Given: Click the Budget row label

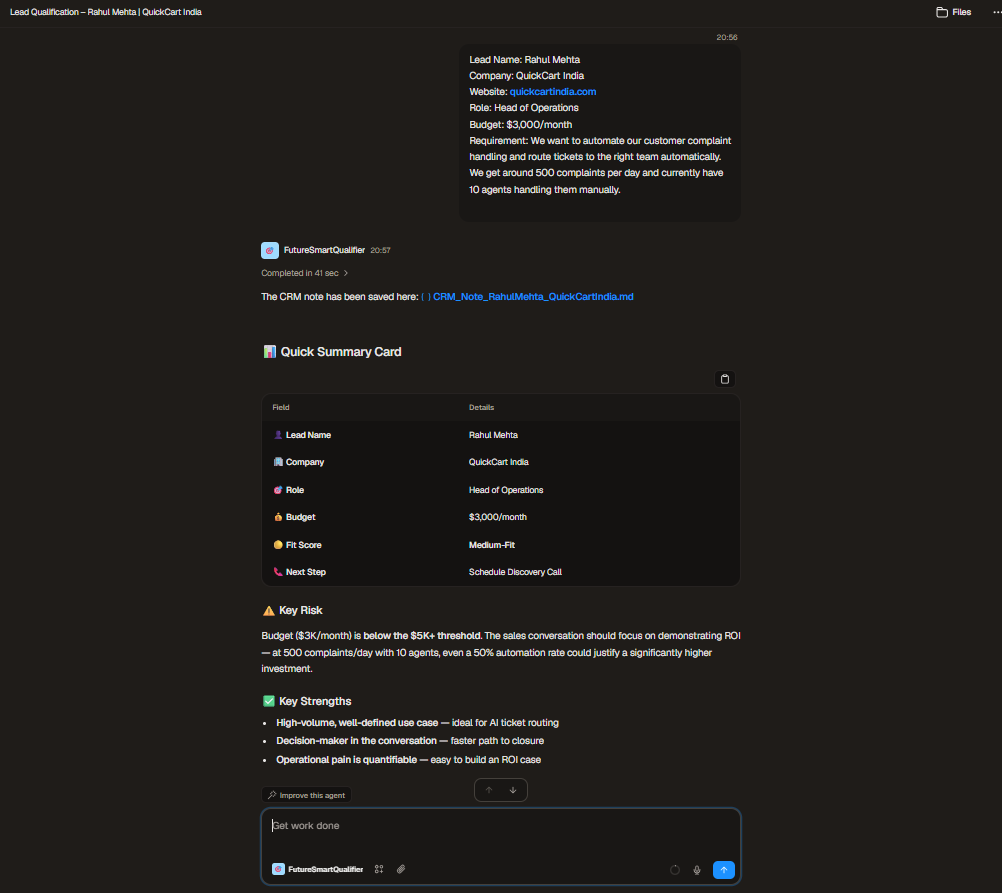Looking at the screenshot, I should coord(300,517).
